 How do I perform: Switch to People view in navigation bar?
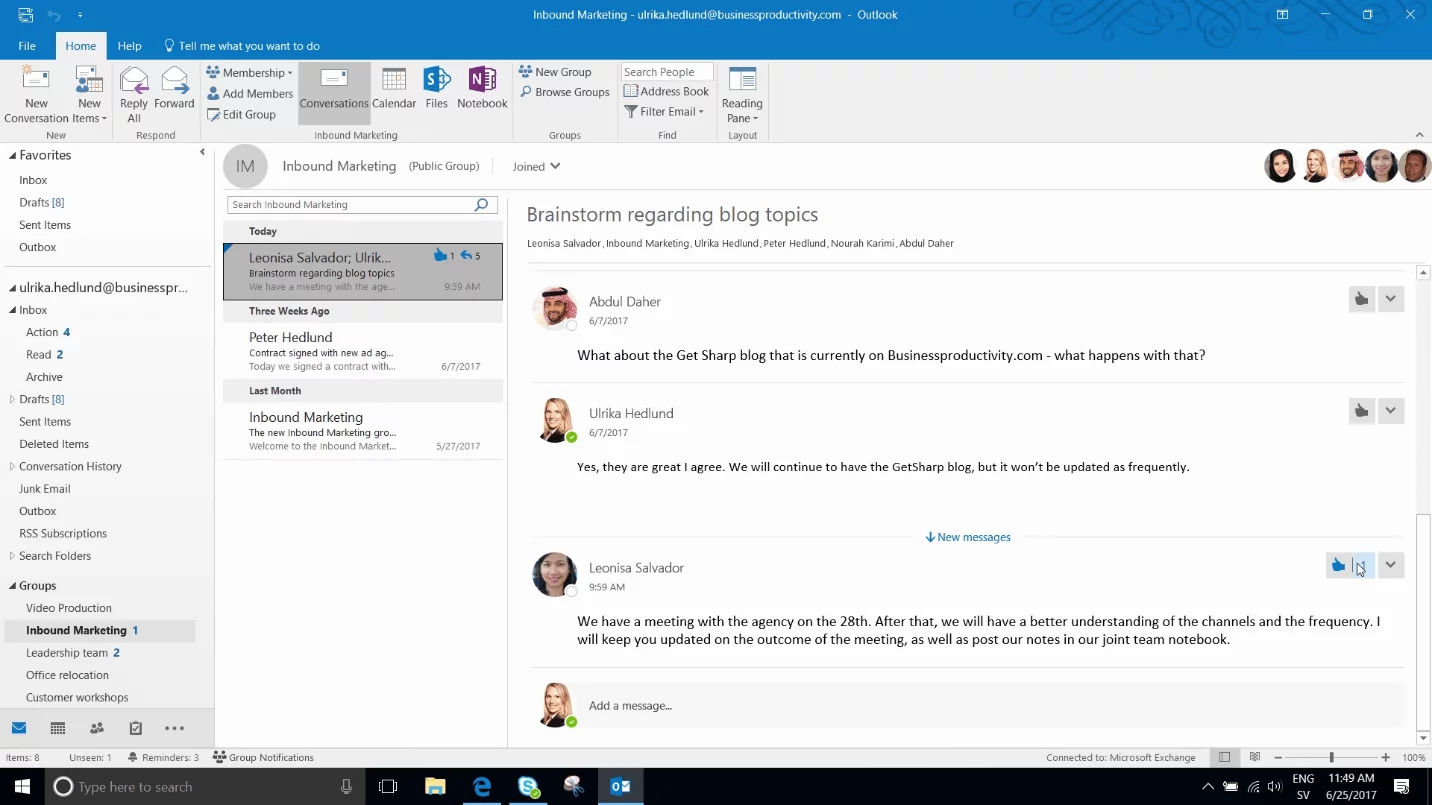coord(97,728)
